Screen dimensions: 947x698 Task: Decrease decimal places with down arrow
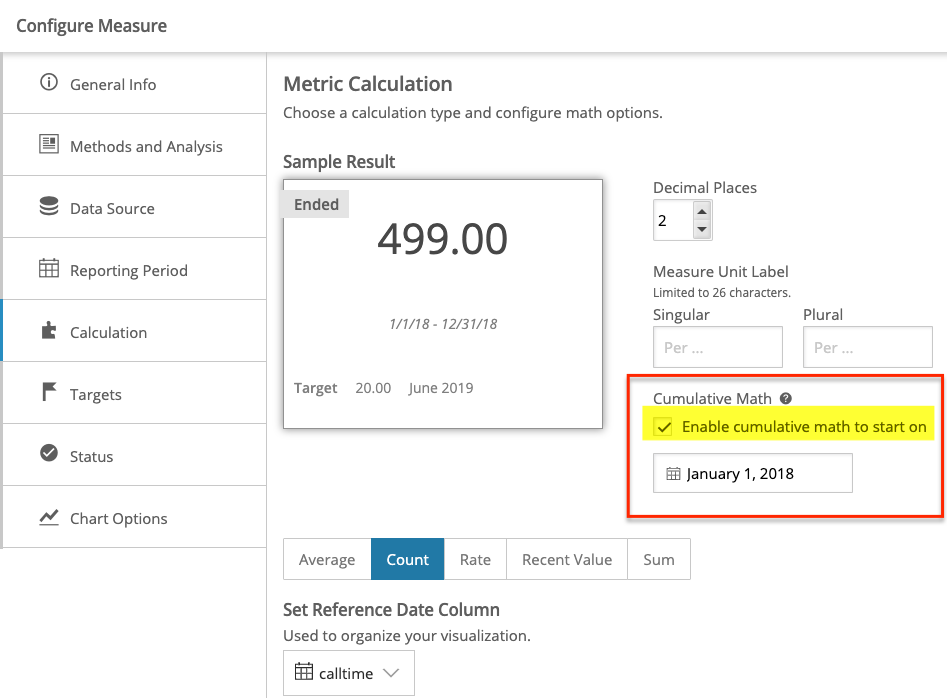click(702, 229)
